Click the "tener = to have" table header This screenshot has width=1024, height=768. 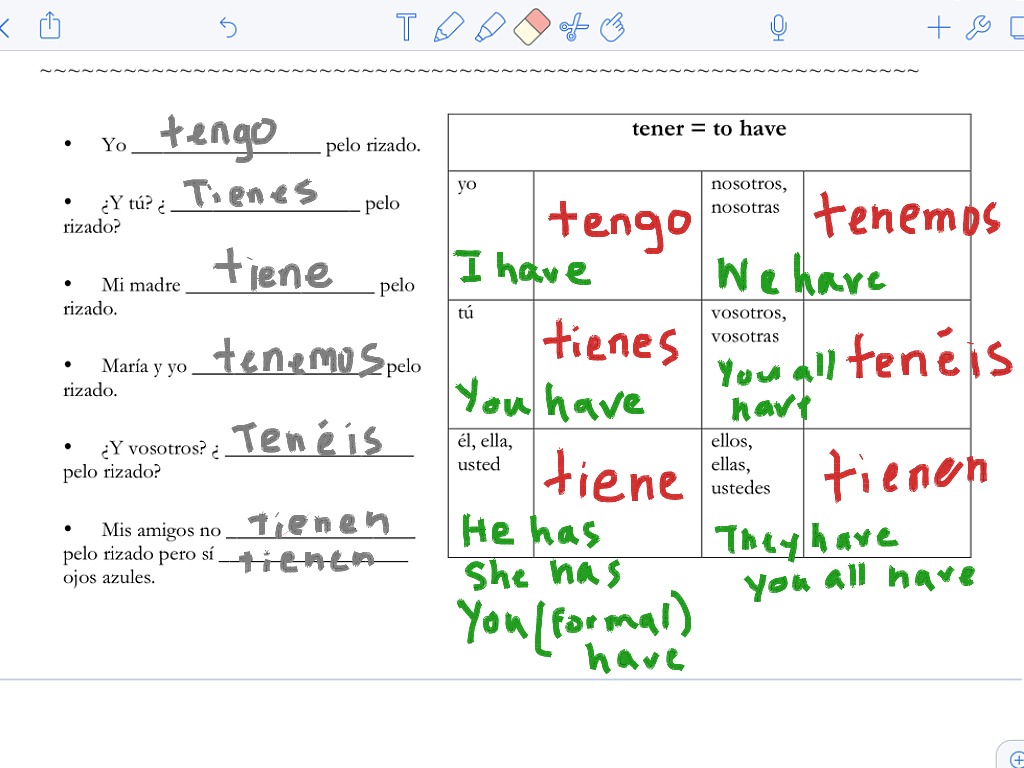click(x=709, y=128)
